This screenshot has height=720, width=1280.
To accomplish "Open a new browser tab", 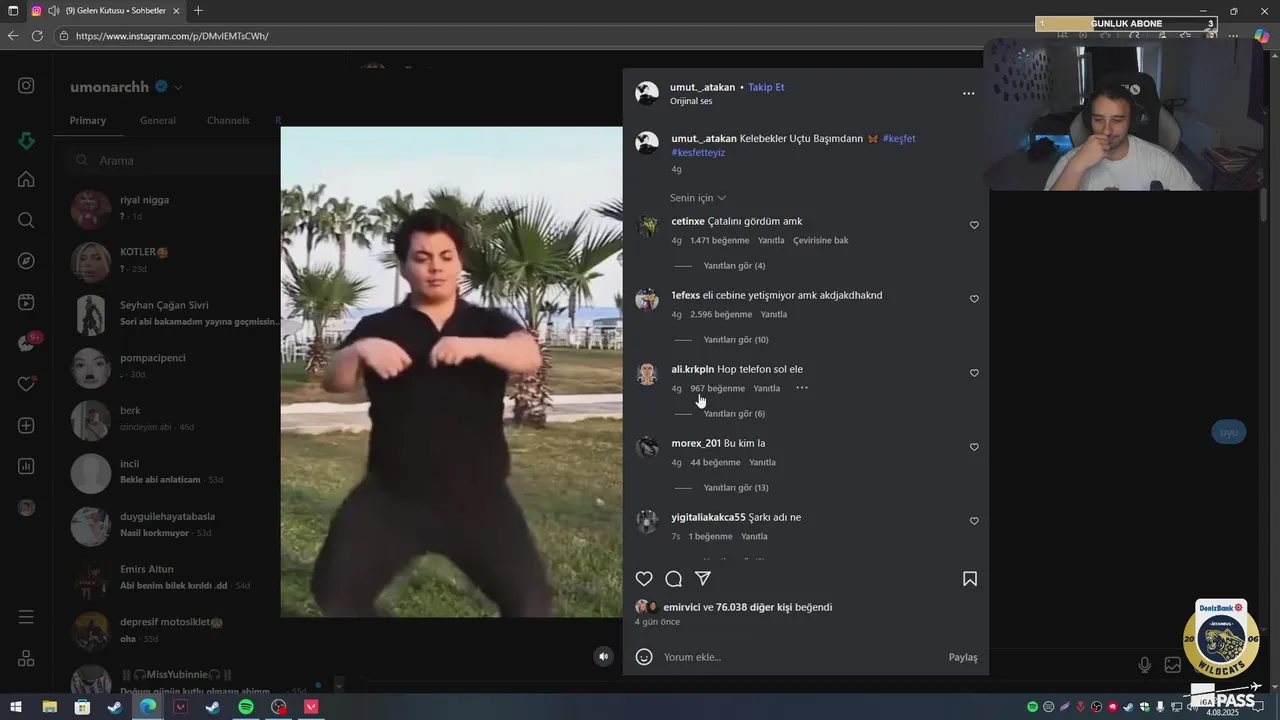I will (198, 11).
